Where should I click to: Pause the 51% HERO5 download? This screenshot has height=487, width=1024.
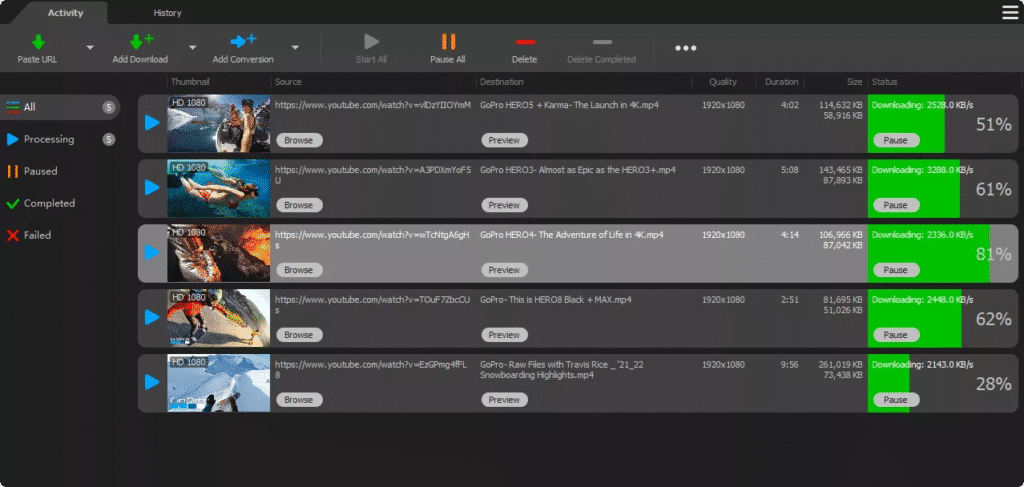click(x=896, y=140)
